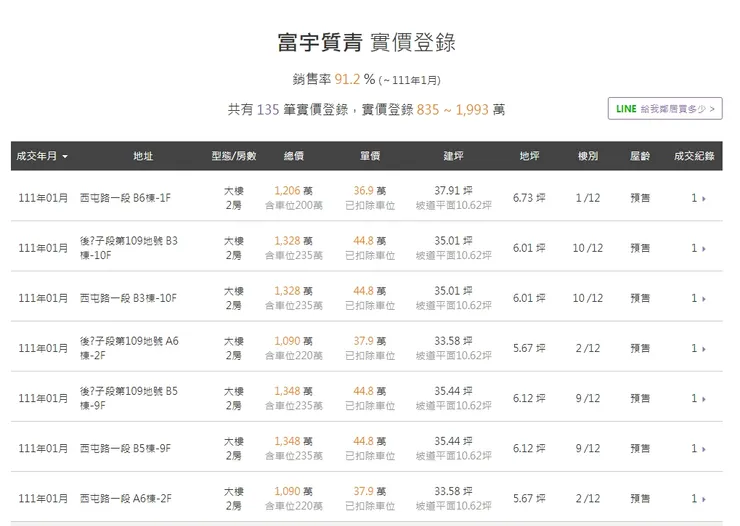Viewport: 740px width, 526px height.
Task: Expand transaction record arrow for 後?子段第109地號 B5棟-9F
Action: coord(704,399)
